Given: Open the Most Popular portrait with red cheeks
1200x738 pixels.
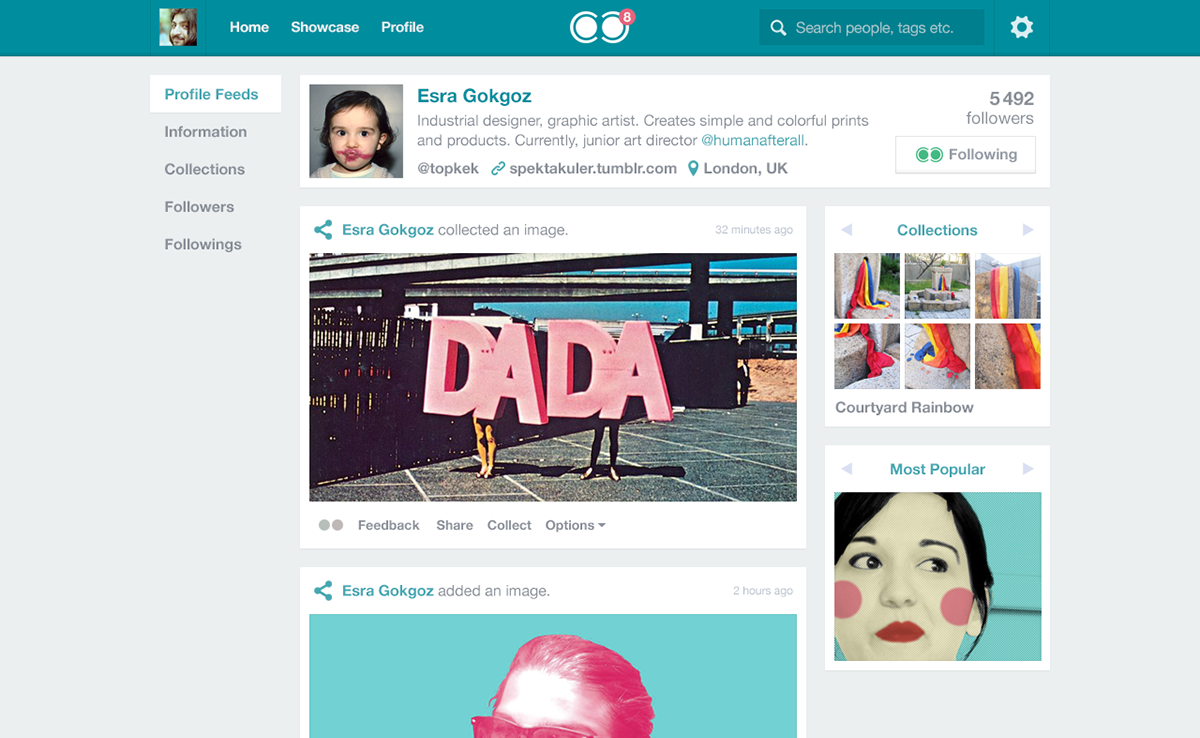Looking at the screenshot, I should 937,576.
